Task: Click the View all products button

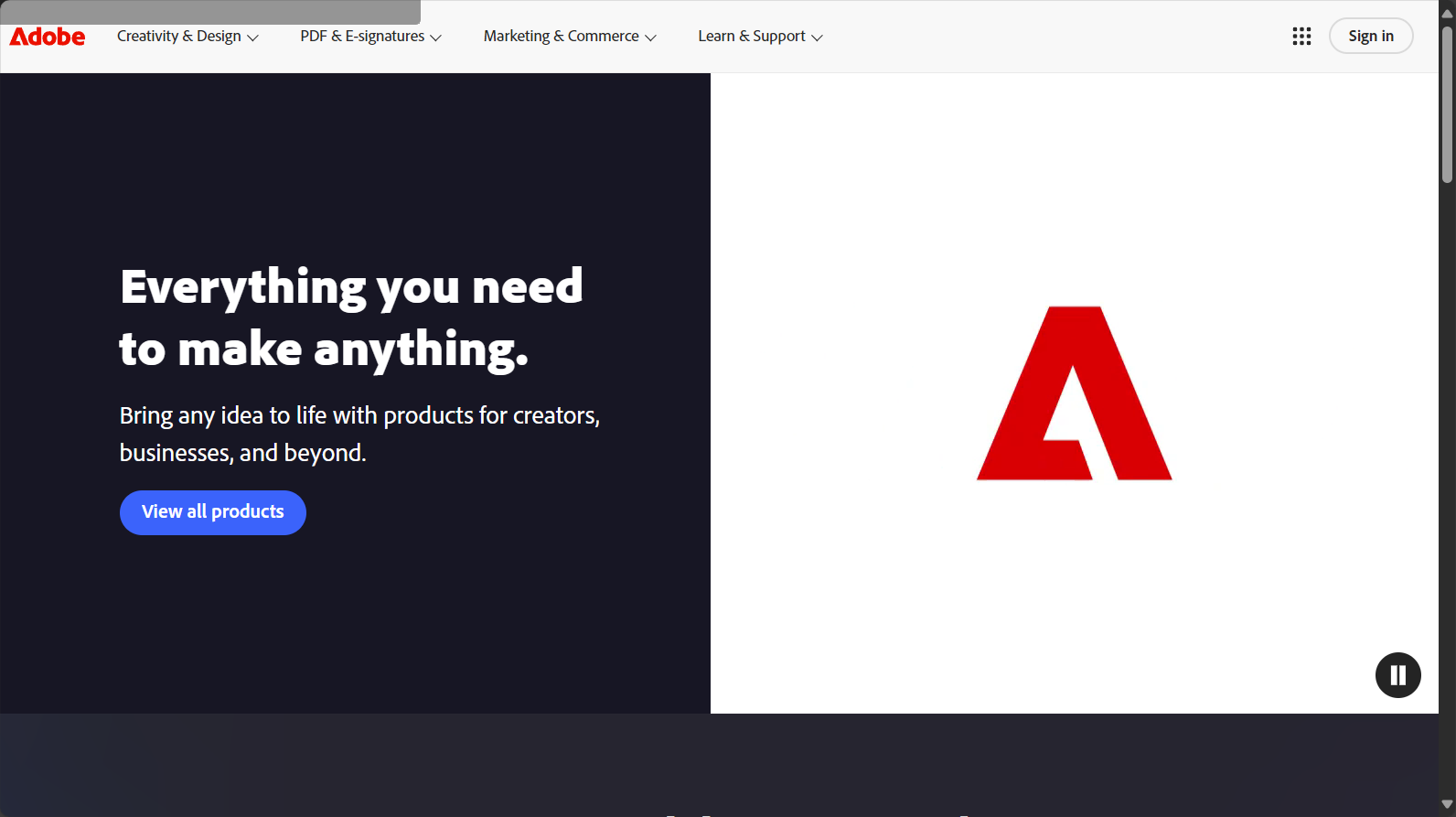Action: click(213, 512)
